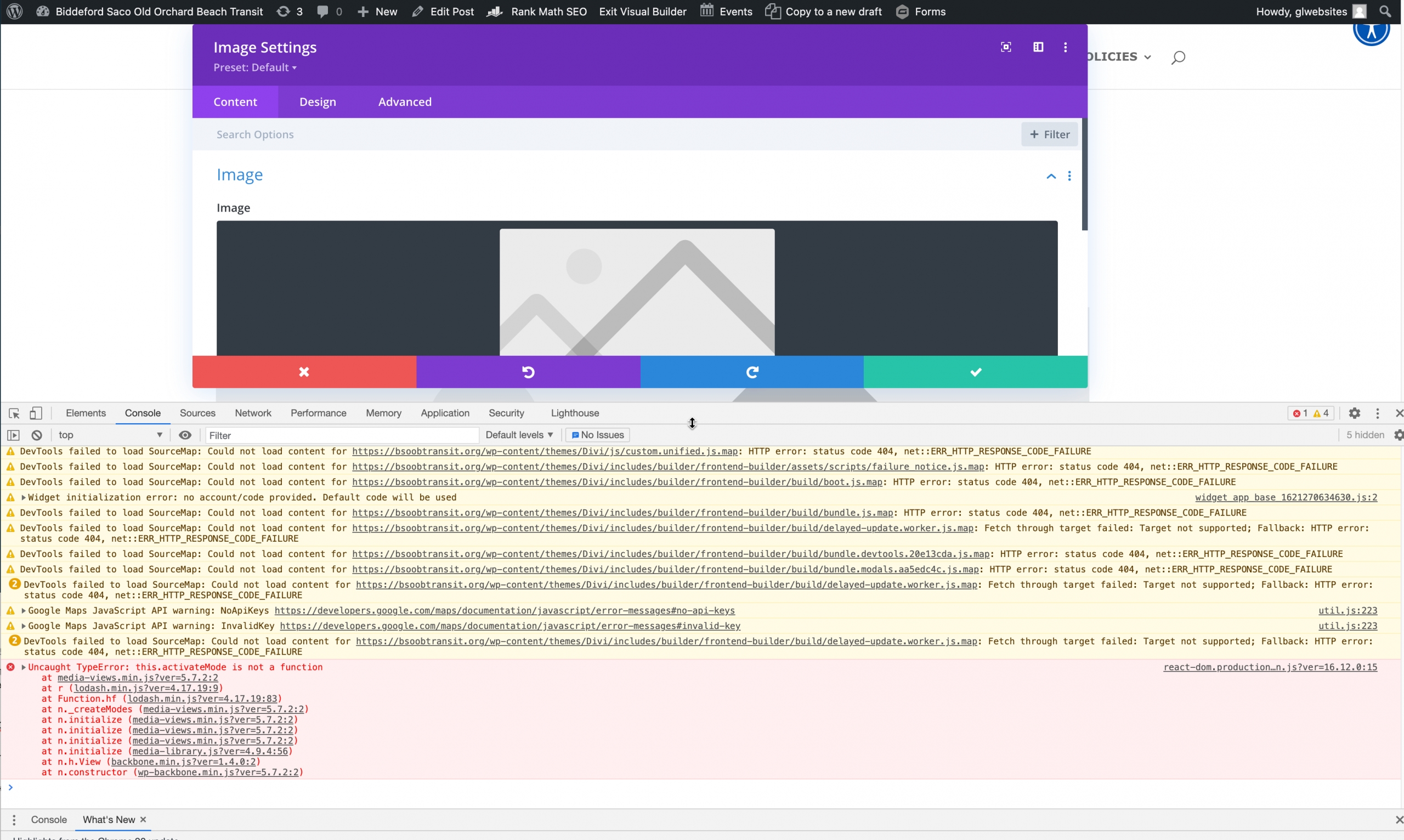Snap modal to sidebar columns icon
Viewport: 1404px width, 840px height.
[x=1038, y=47]
